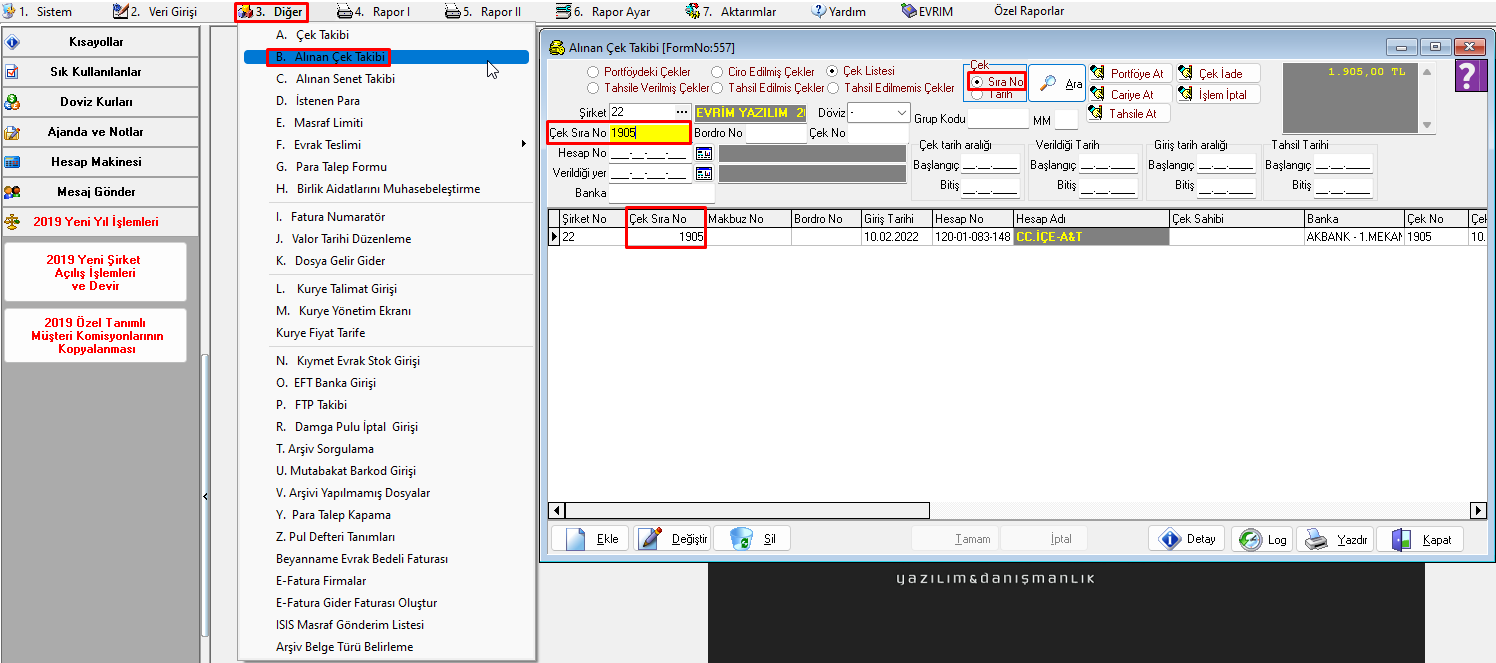
Task: Select Ciro Edilmiş Çekler radio option
Action: (718, 72)
